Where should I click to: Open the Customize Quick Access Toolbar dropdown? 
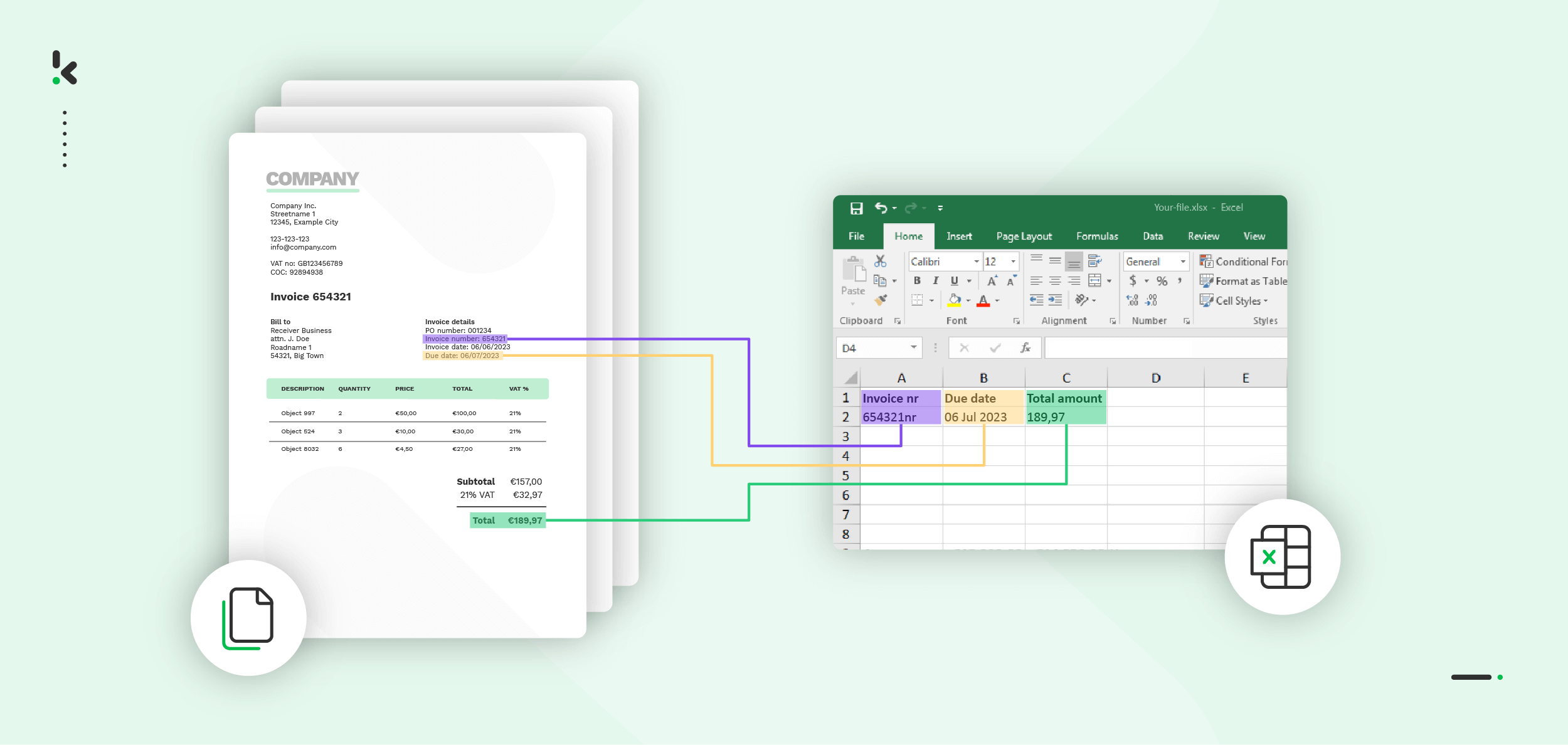(x=940, y=208)
